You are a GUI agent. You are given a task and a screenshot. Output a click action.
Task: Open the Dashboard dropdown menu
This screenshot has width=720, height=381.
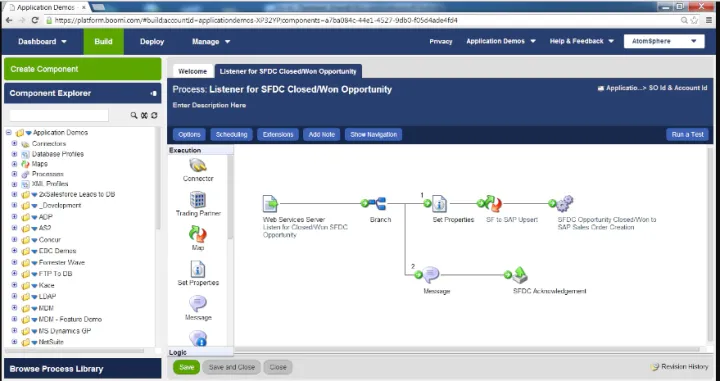[42, 41]
